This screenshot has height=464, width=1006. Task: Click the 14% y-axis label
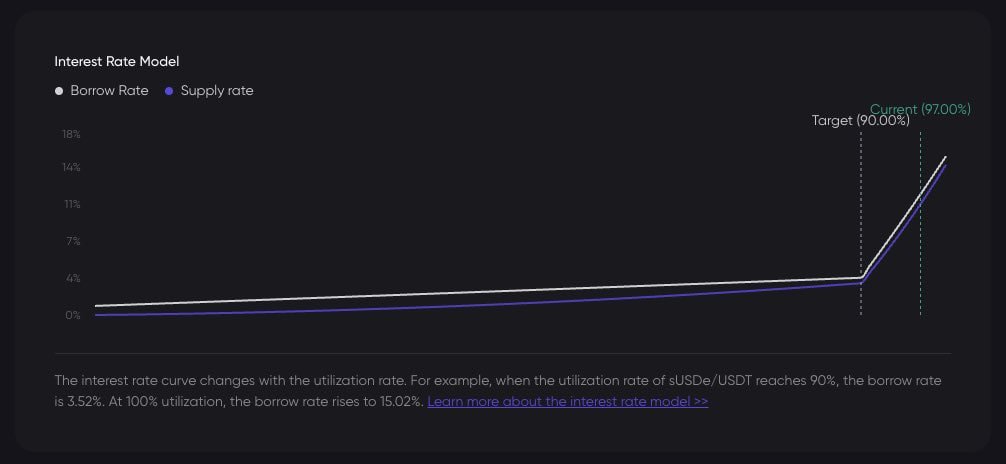tap(71, 168)
